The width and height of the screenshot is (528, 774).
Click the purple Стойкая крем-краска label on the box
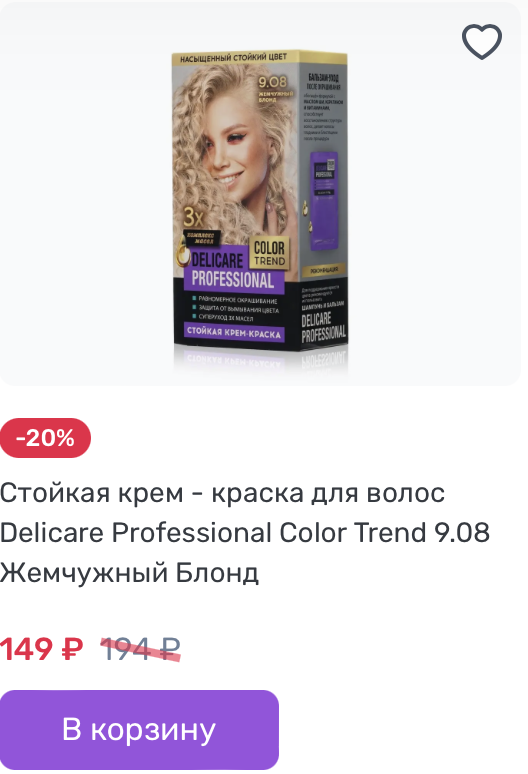[234, 332]
